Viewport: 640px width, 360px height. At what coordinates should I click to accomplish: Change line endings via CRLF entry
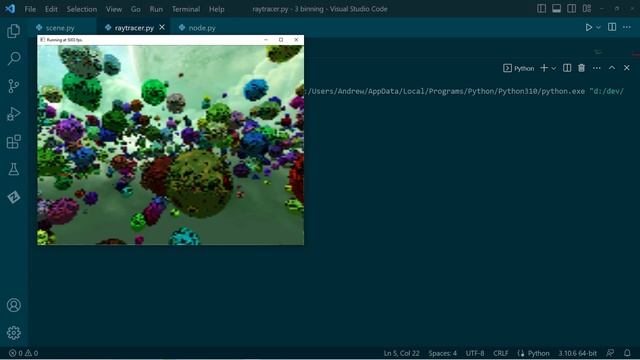click(x=500, y=353)
